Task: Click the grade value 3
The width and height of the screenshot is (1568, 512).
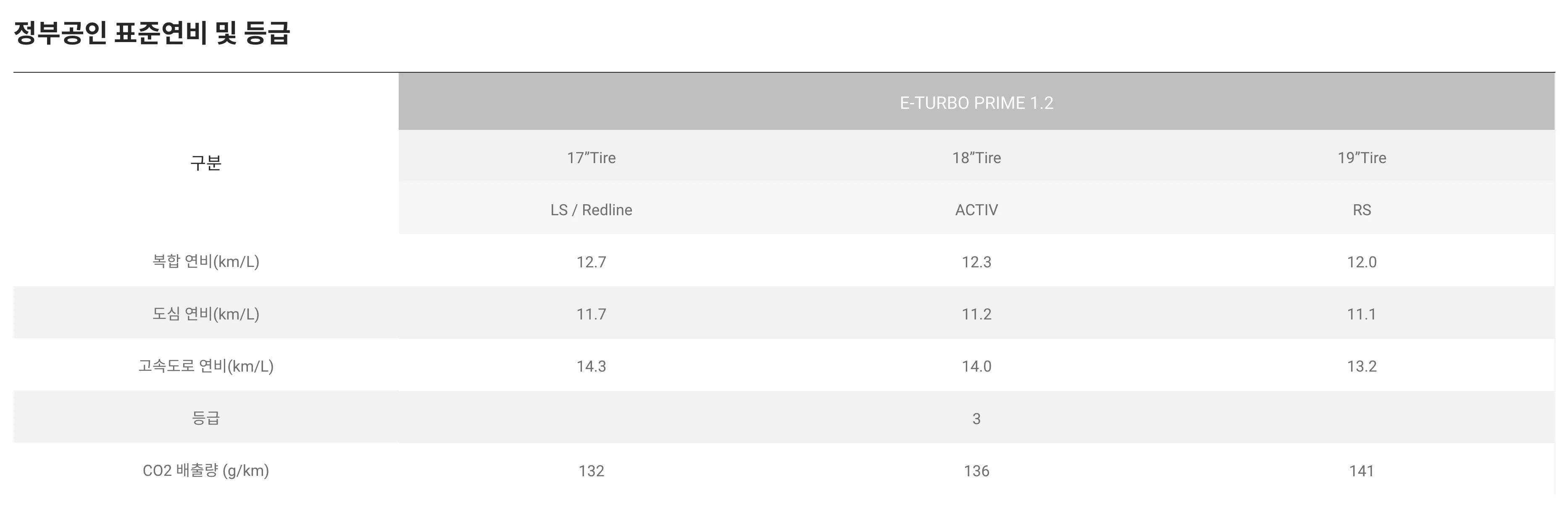Action: 976,418
